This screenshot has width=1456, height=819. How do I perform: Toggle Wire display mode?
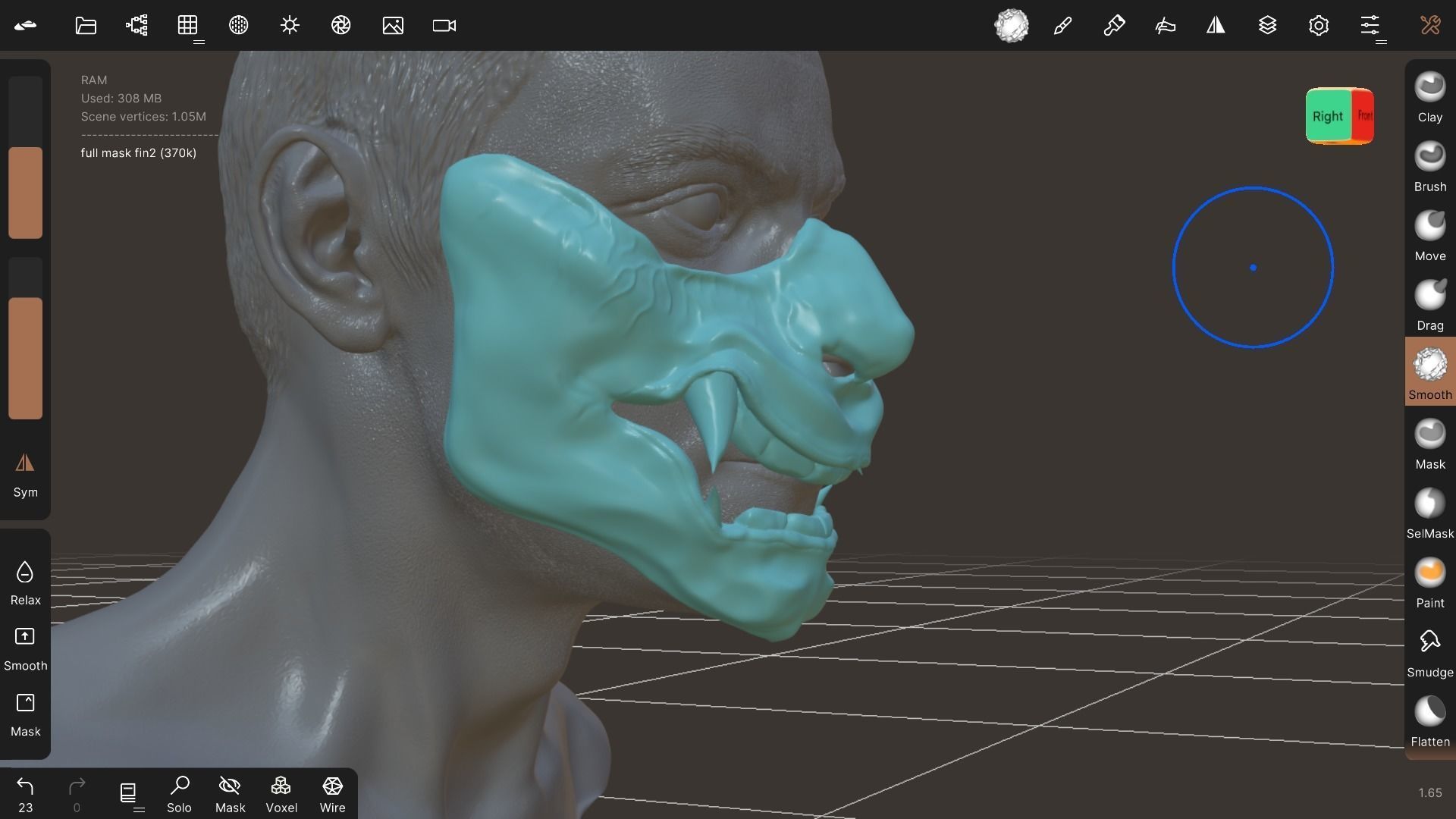pos(332,792)
